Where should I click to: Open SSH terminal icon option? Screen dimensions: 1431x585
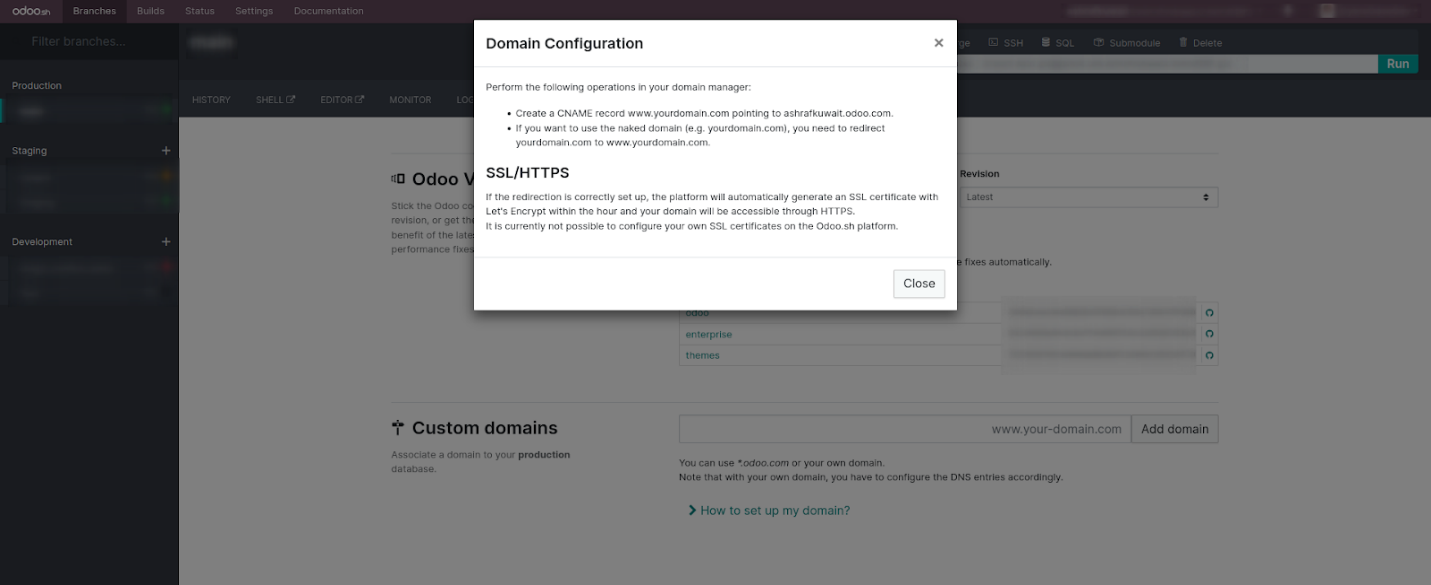point(993,43)
